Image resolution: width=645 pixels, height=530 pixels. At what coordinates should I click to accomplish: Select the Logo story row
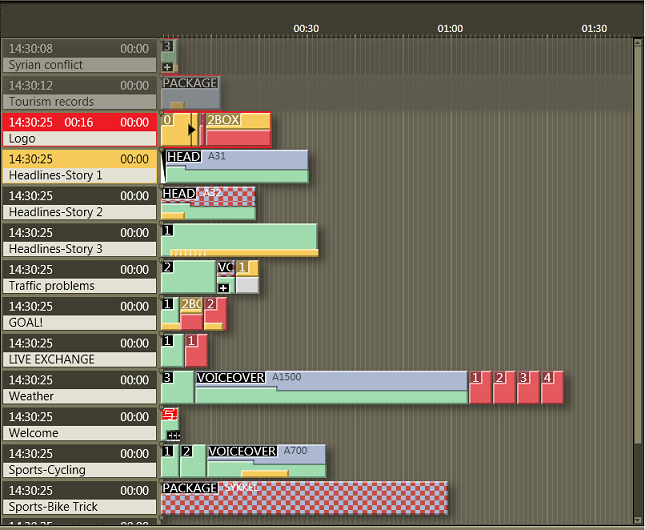[x=79, y=130]
